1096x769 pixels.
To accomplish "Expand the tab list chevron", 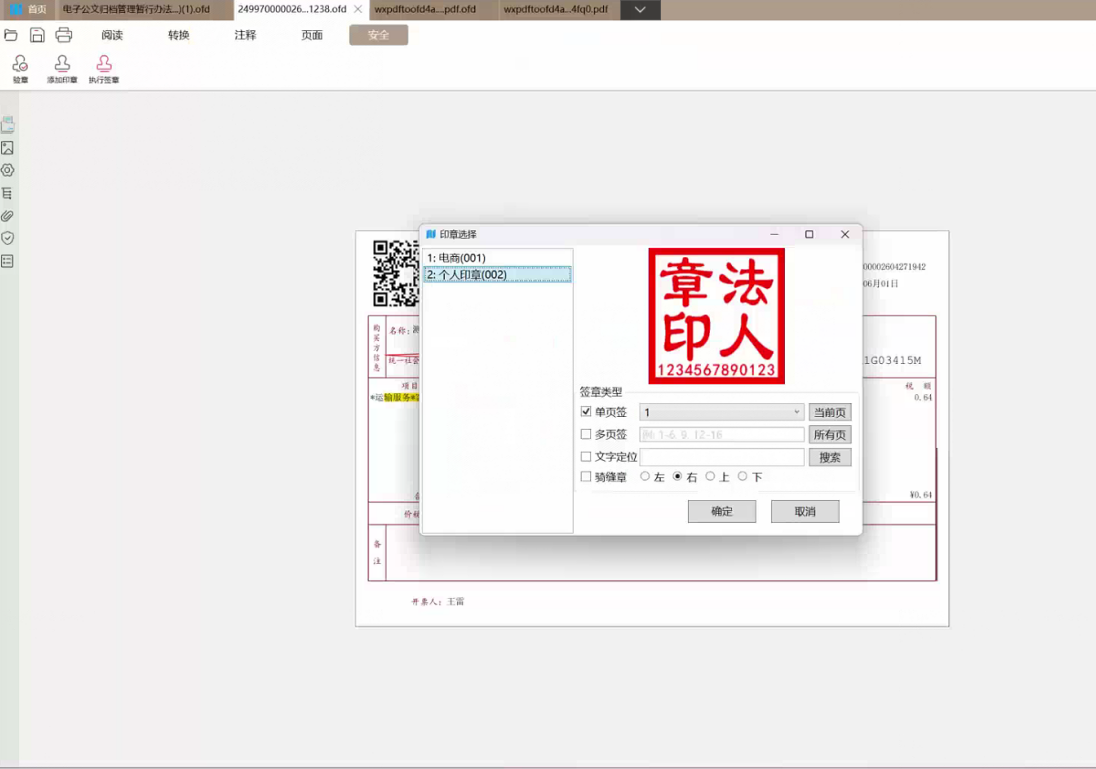I will tap(640, 9).
